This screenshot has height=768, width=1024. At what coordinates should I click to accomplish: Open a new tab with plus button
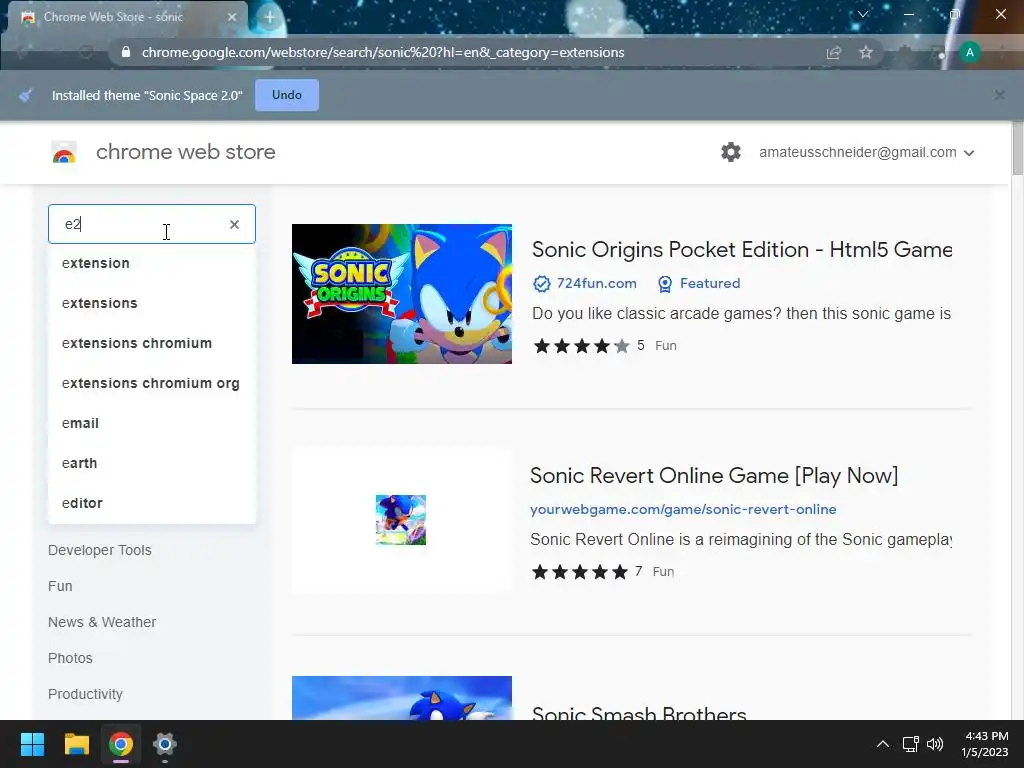pos(270,17)
